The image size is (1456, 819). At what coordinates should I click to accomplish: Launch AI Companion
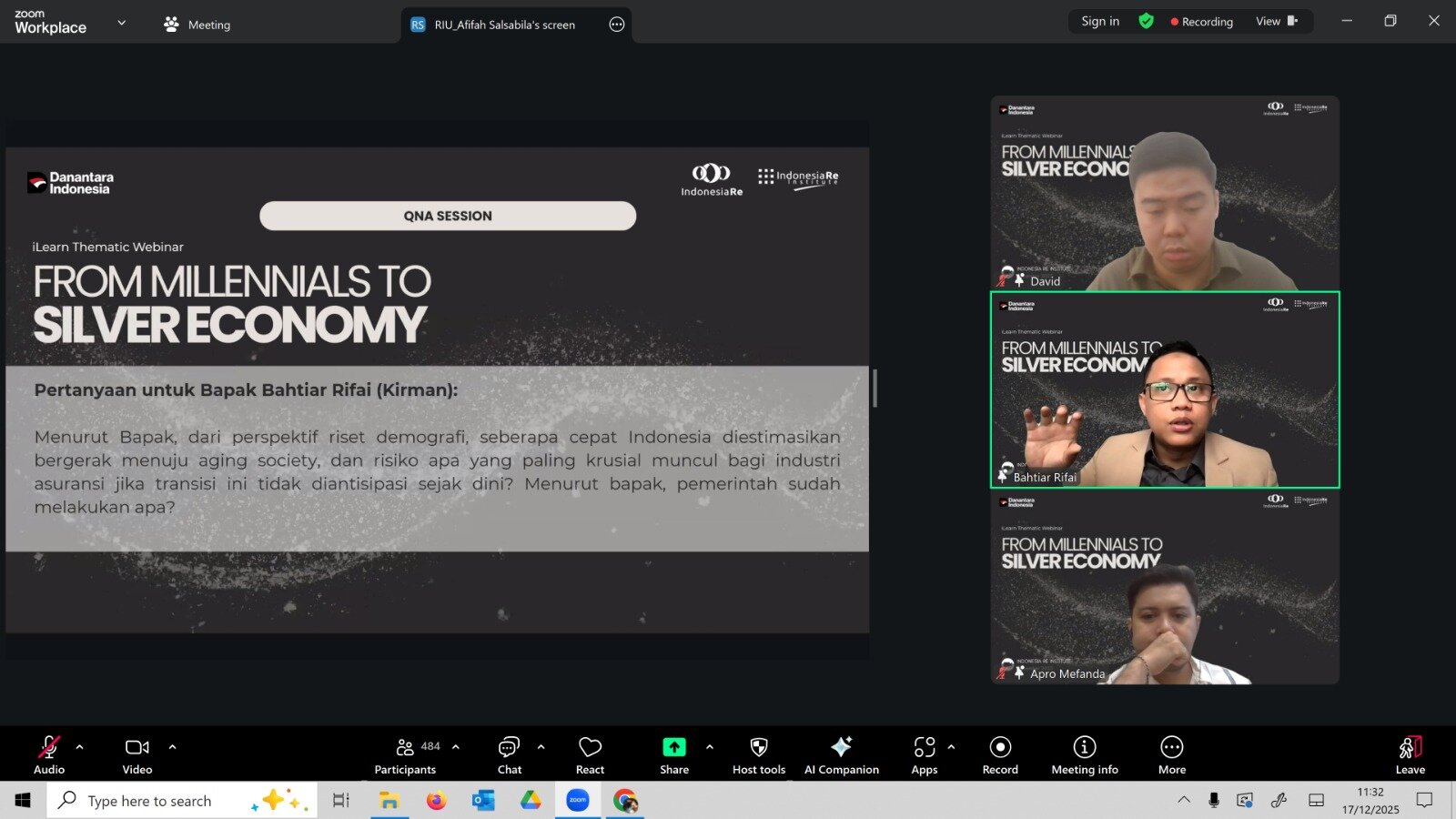(x=841, y=754)
